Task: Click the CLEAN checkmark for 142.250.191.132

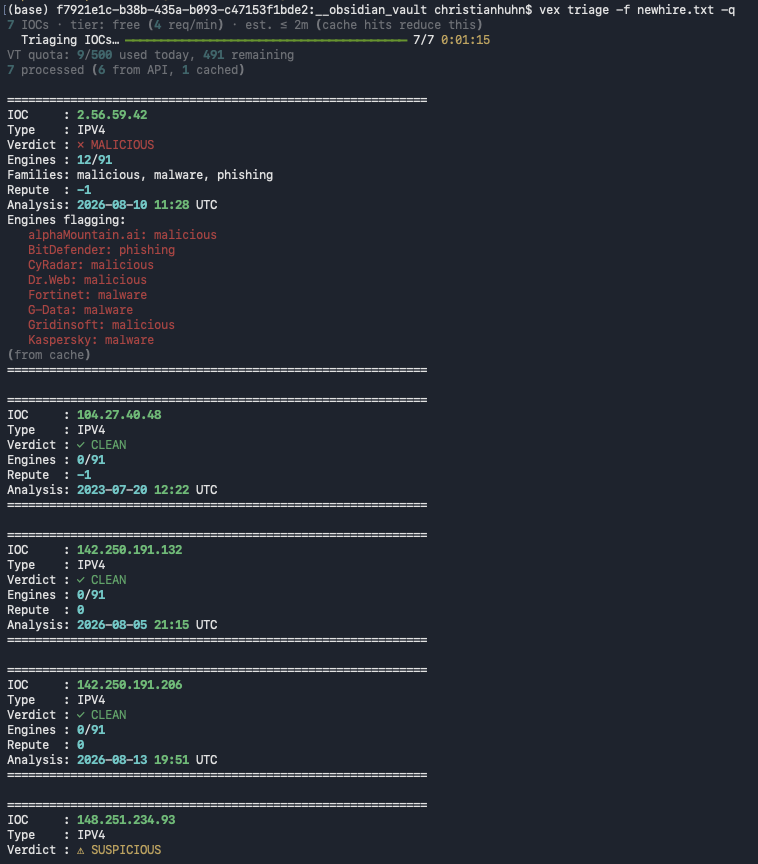Action: pos(80,580)
